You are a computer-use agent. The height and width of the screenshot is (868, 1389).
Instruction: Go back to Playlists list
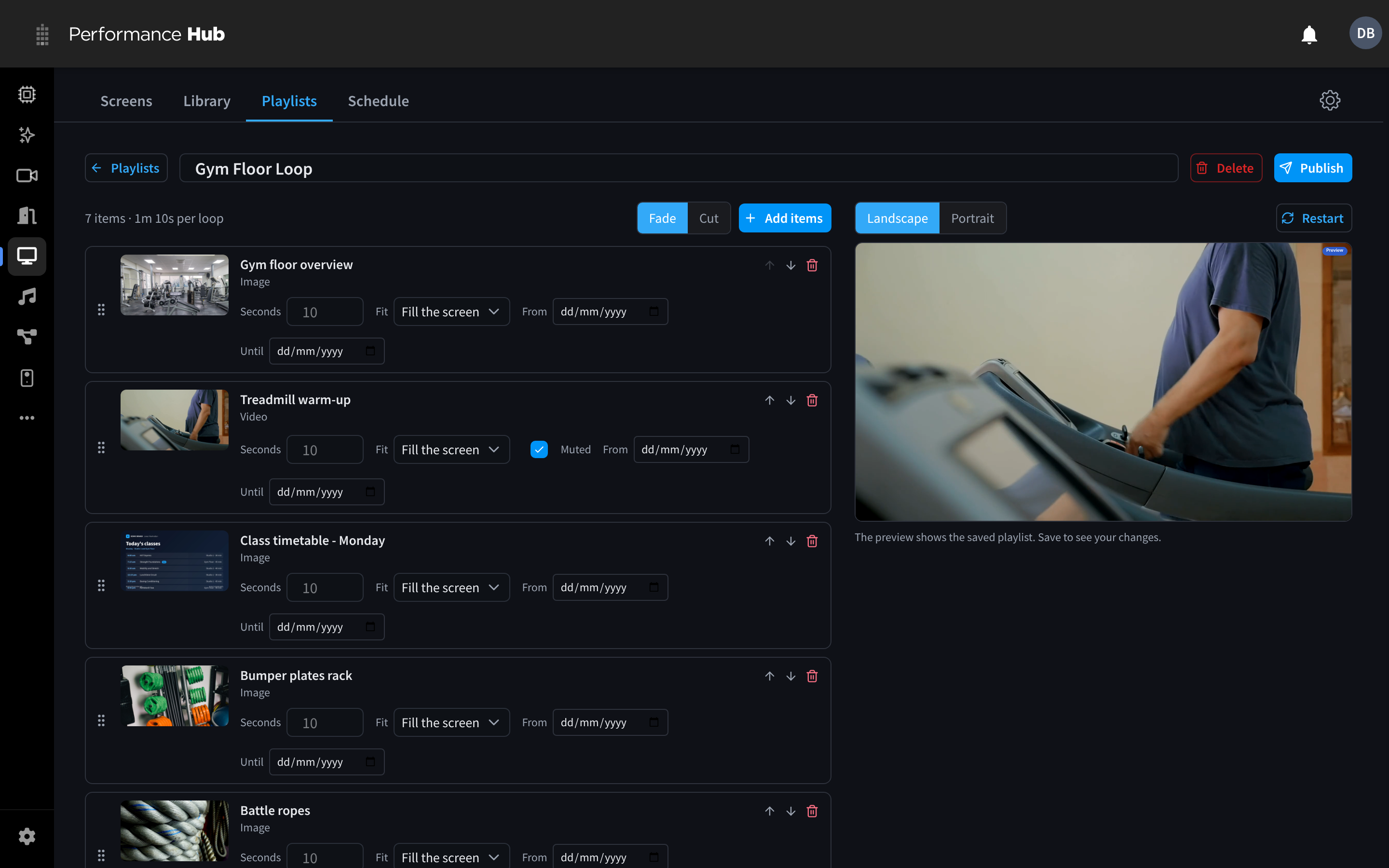pos(126,168)
